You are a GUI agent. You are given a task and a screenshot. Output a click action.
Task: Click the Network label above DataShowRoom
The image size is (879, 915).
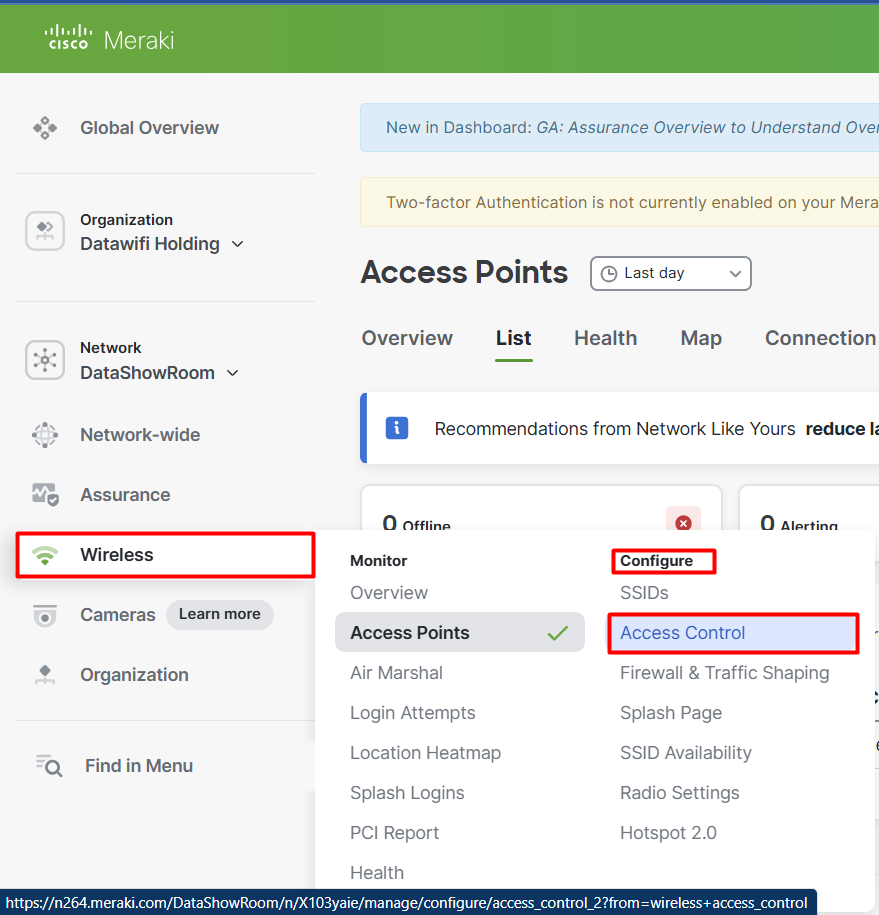[110, 348]
